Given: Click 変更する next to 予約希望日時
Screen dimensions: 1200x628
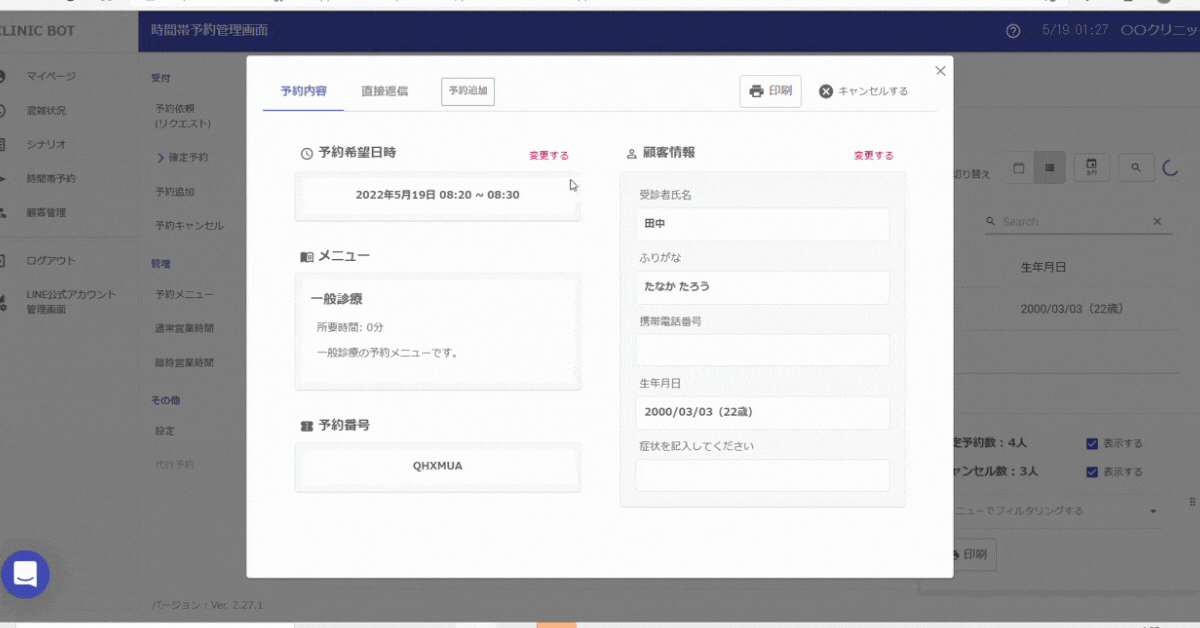Looking at the screenshot, I should pos(549,155).
